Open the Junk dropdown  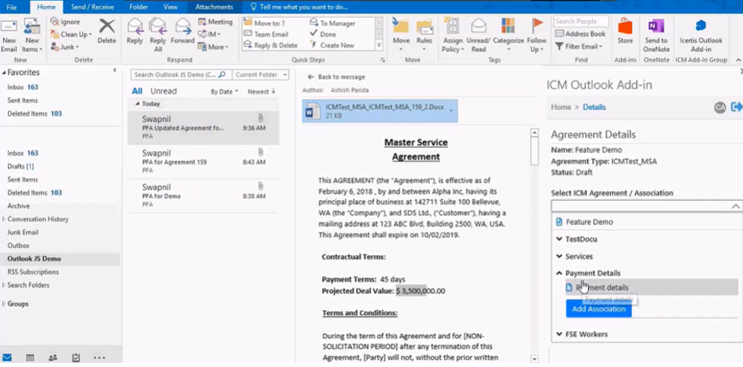click(65, 47)
